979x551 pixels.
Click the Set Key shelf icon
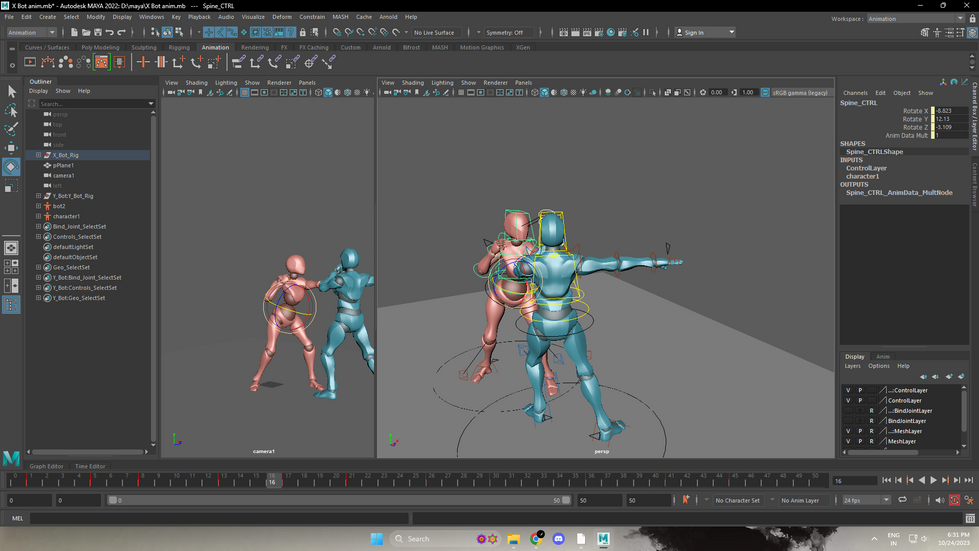pyautogui.click(x=143, y=62)
